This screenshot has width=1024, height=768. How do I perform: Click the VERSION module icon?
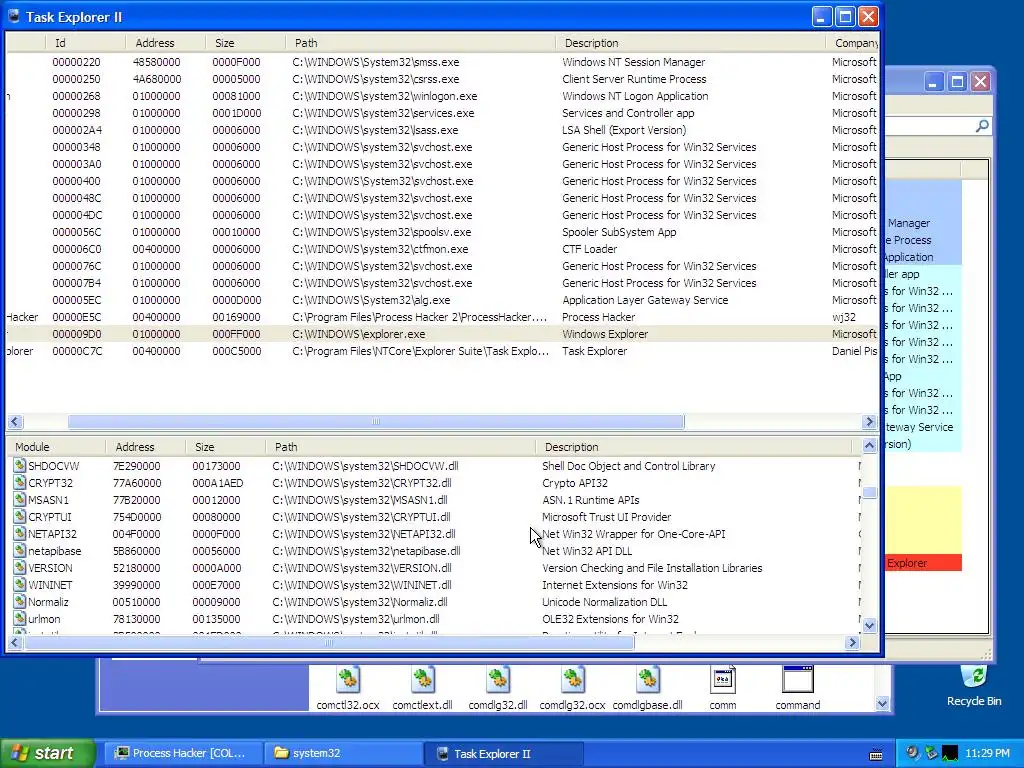coord(20,568)
